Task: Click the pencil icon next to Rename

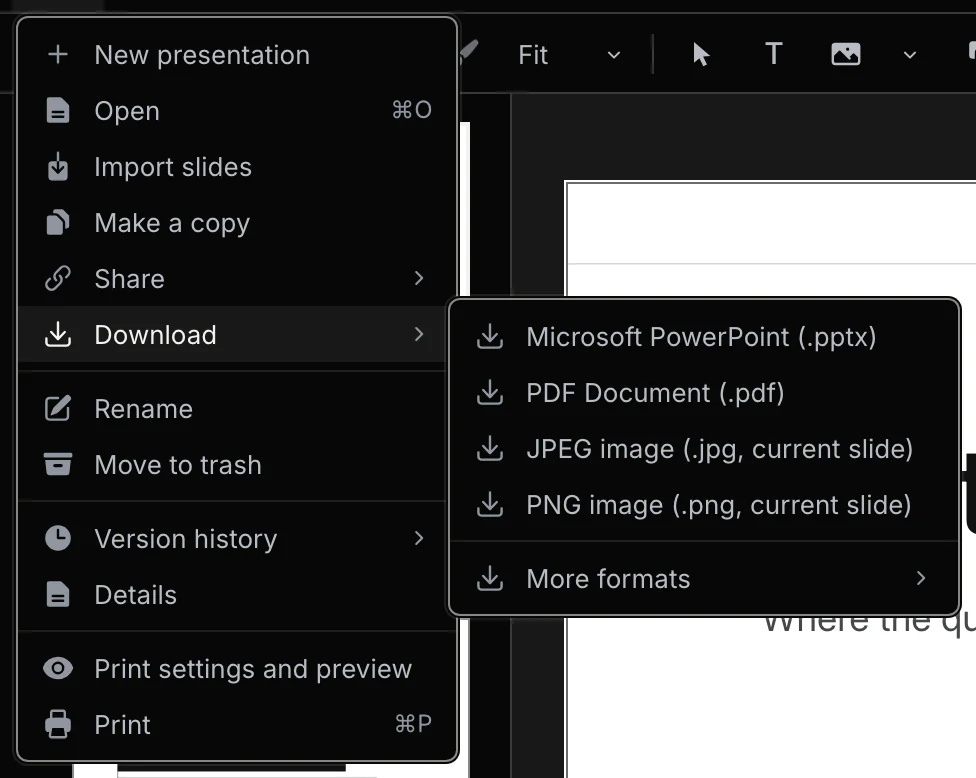Action: point(58,409)
